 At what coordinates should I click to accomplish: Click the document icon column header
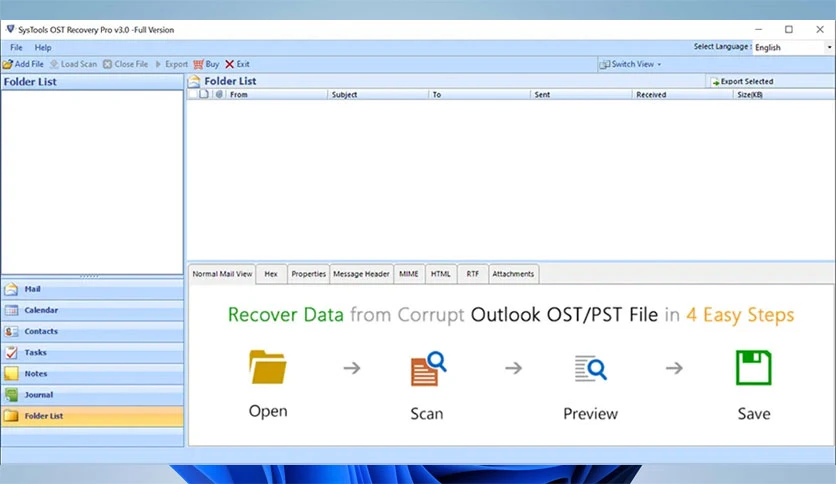(x=204, y=94)
